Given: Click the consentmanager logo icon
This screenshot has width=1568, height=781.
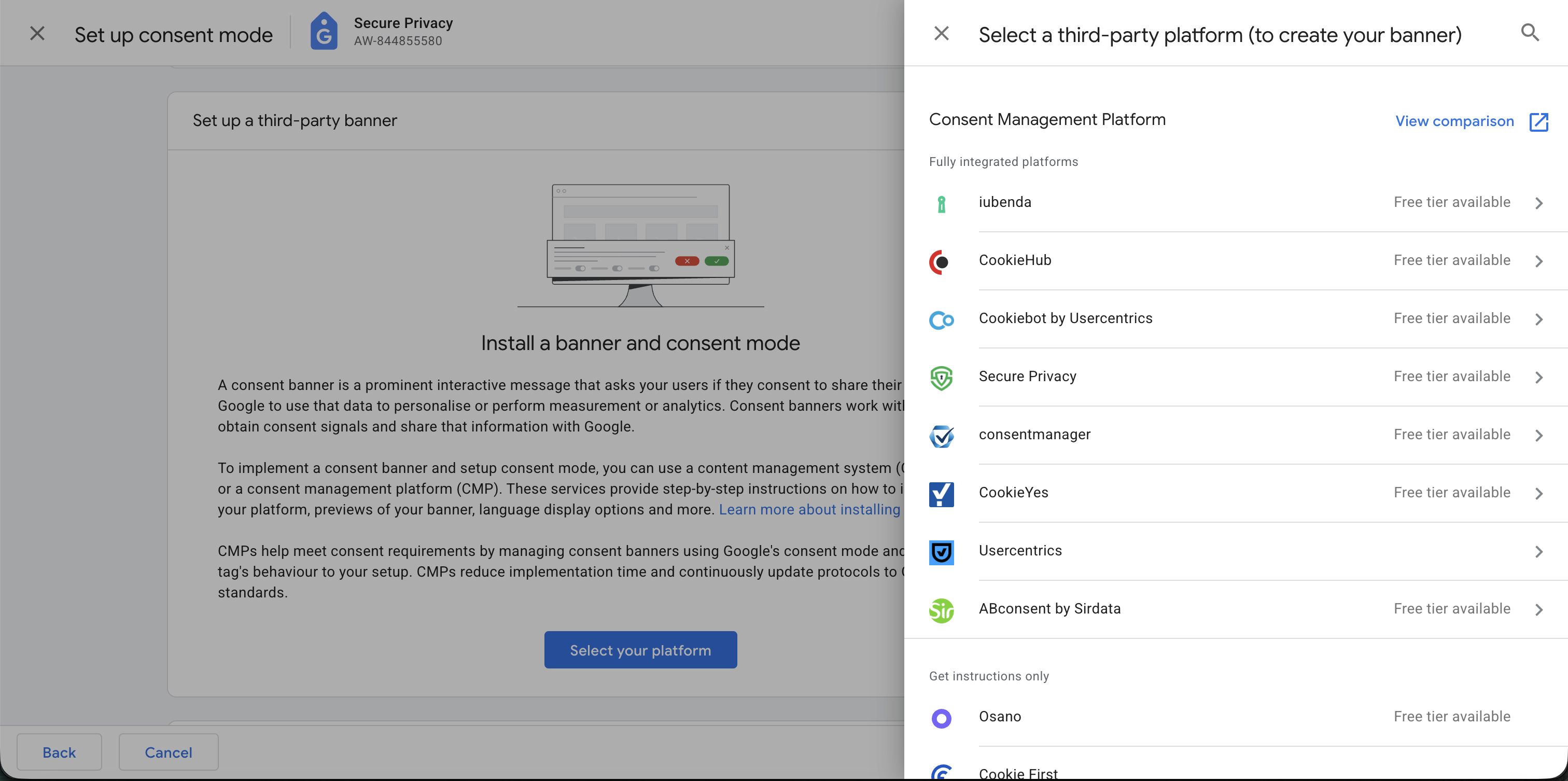Looking at the screenshot, I should 941,436.
